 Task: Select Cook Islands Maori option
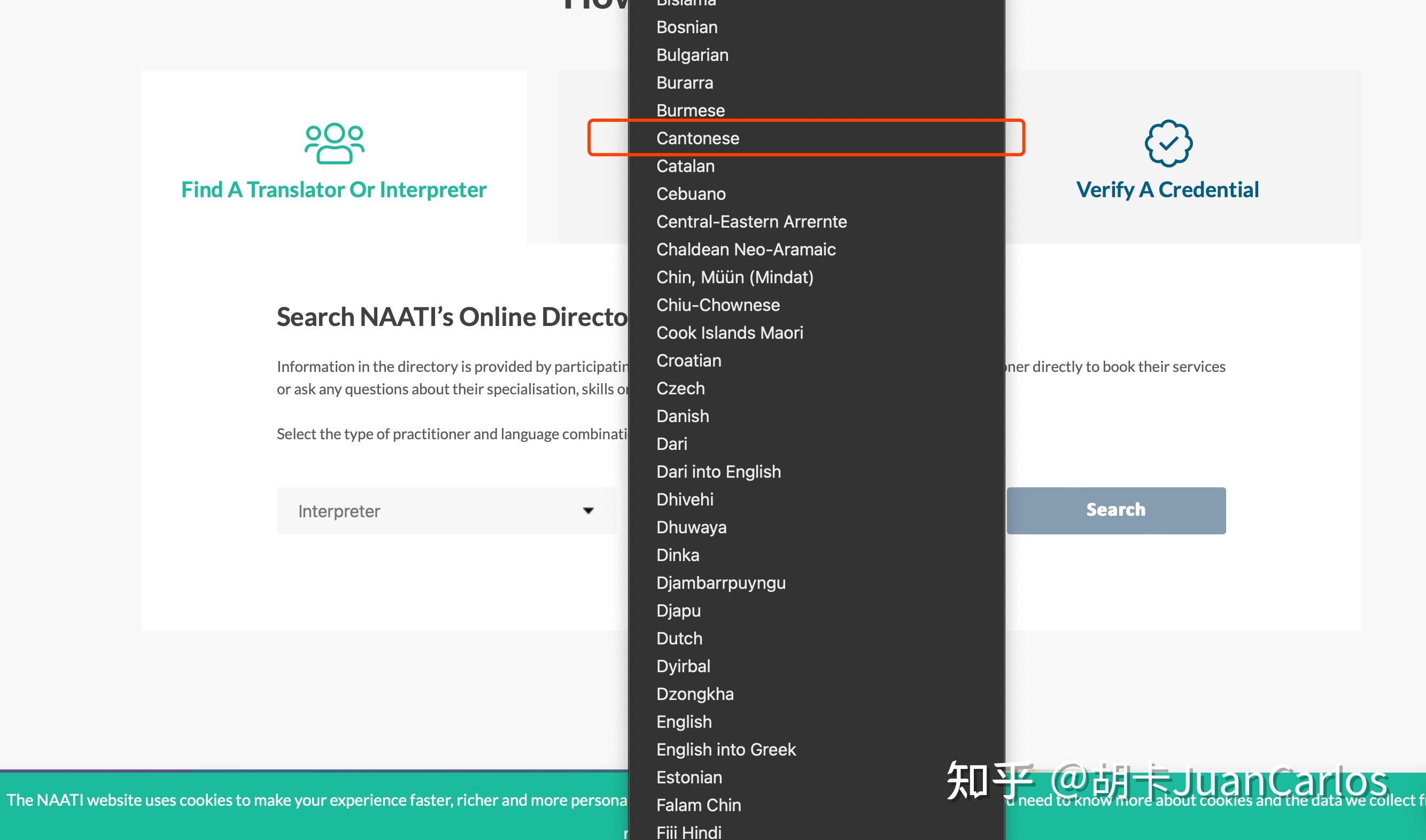point(729,333)
